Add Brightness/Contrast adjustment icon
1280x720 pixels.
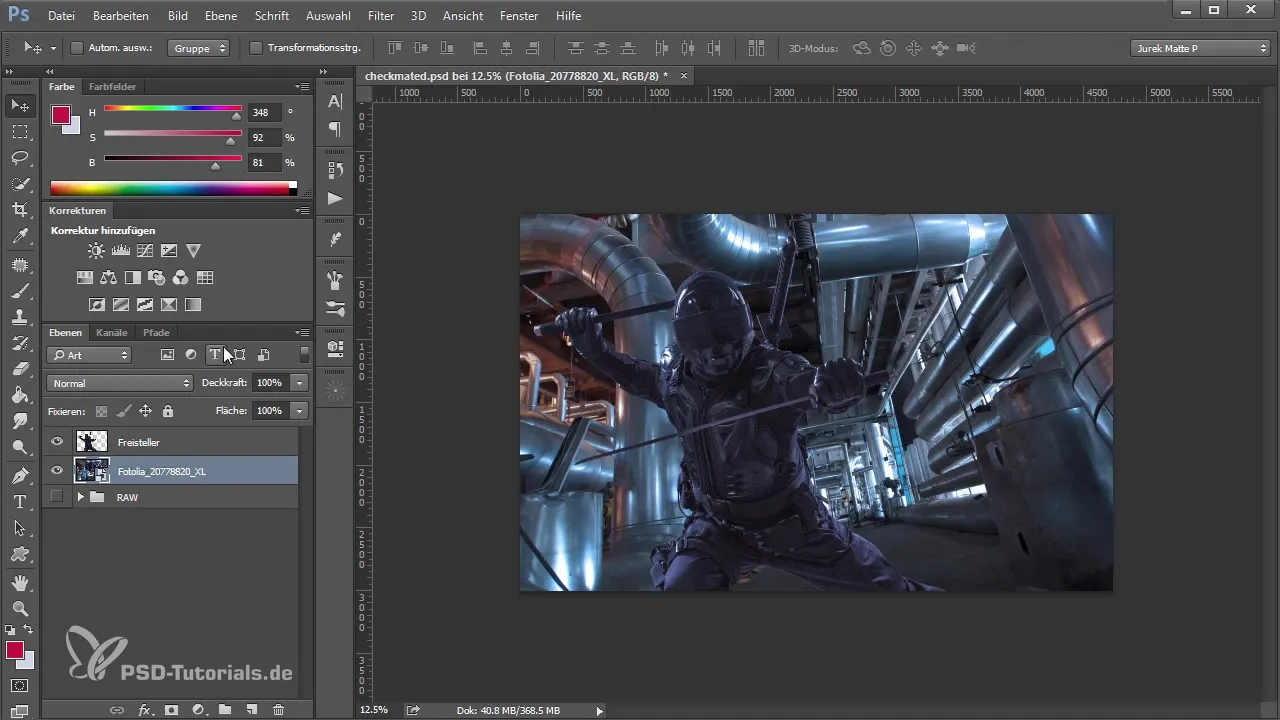96,251
